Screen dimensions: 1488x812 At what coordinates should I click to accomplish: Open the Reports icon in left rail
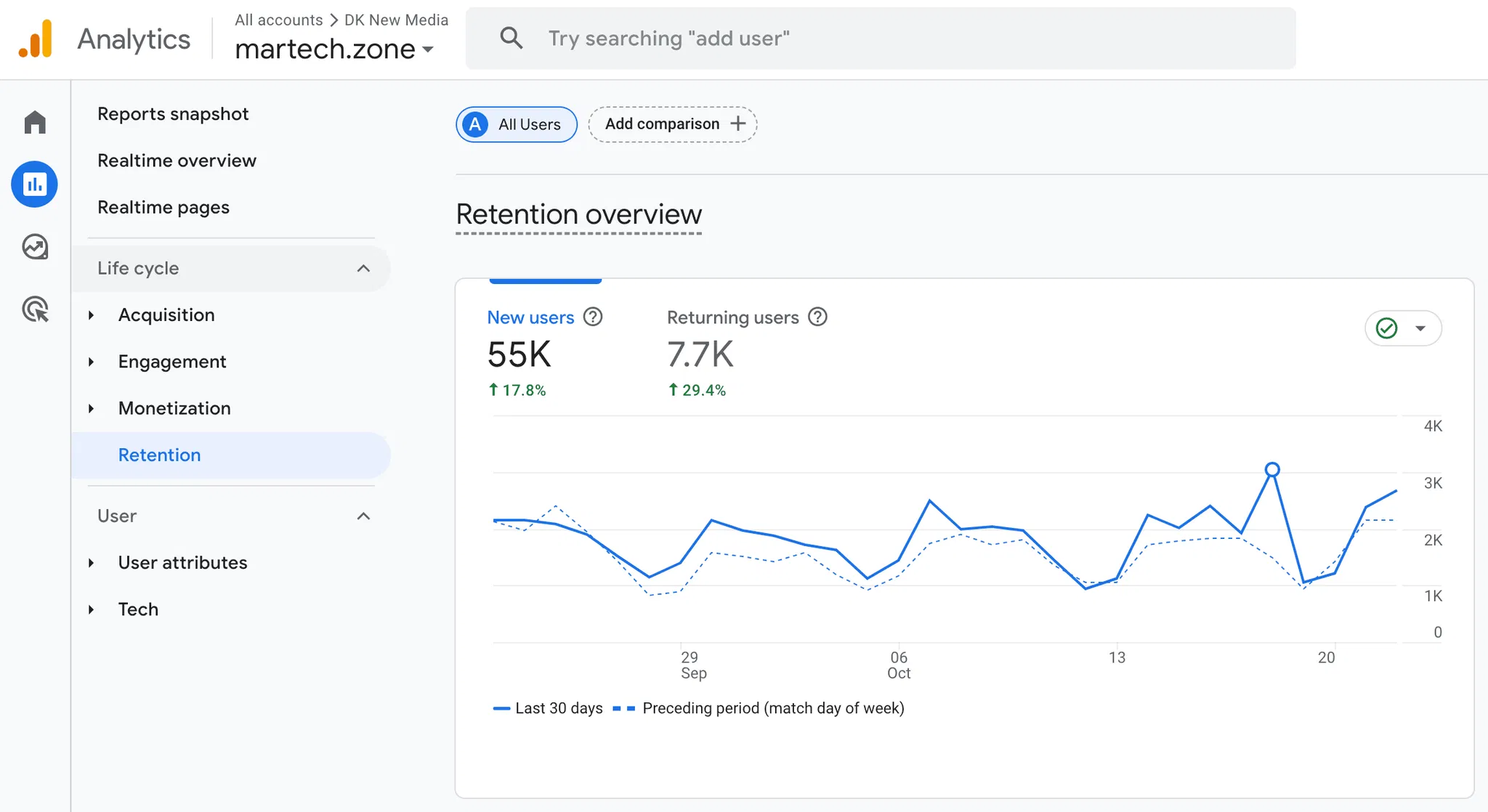pos(35,184)
